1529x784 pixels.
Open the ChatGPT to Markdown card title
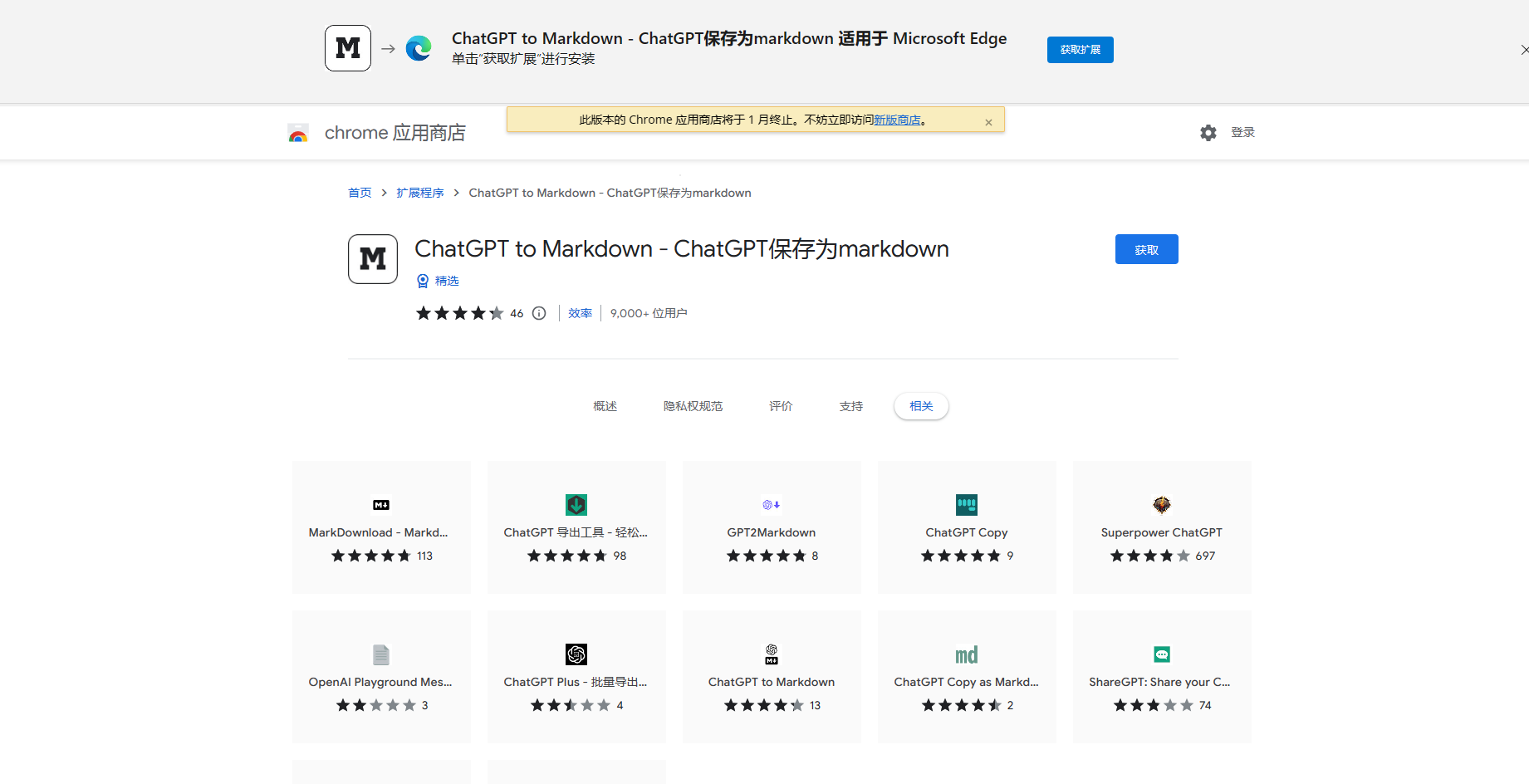coord(772,682)
